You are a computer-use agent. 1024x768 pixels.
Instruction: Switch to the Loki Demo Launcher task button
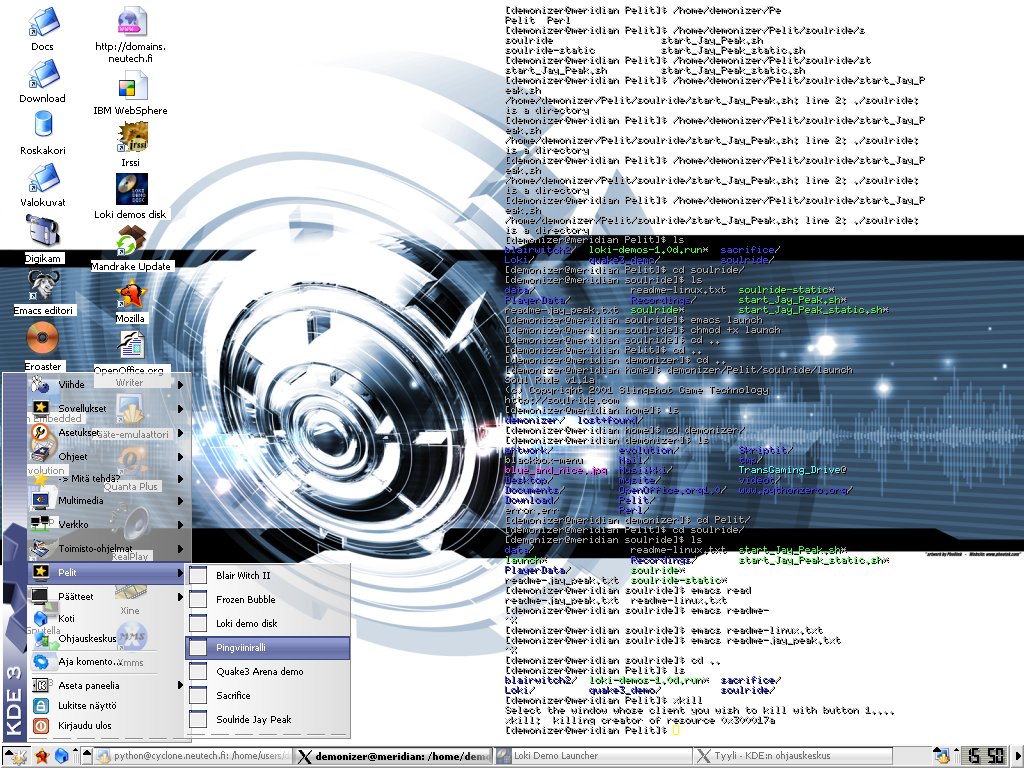(x=592, y=756)
